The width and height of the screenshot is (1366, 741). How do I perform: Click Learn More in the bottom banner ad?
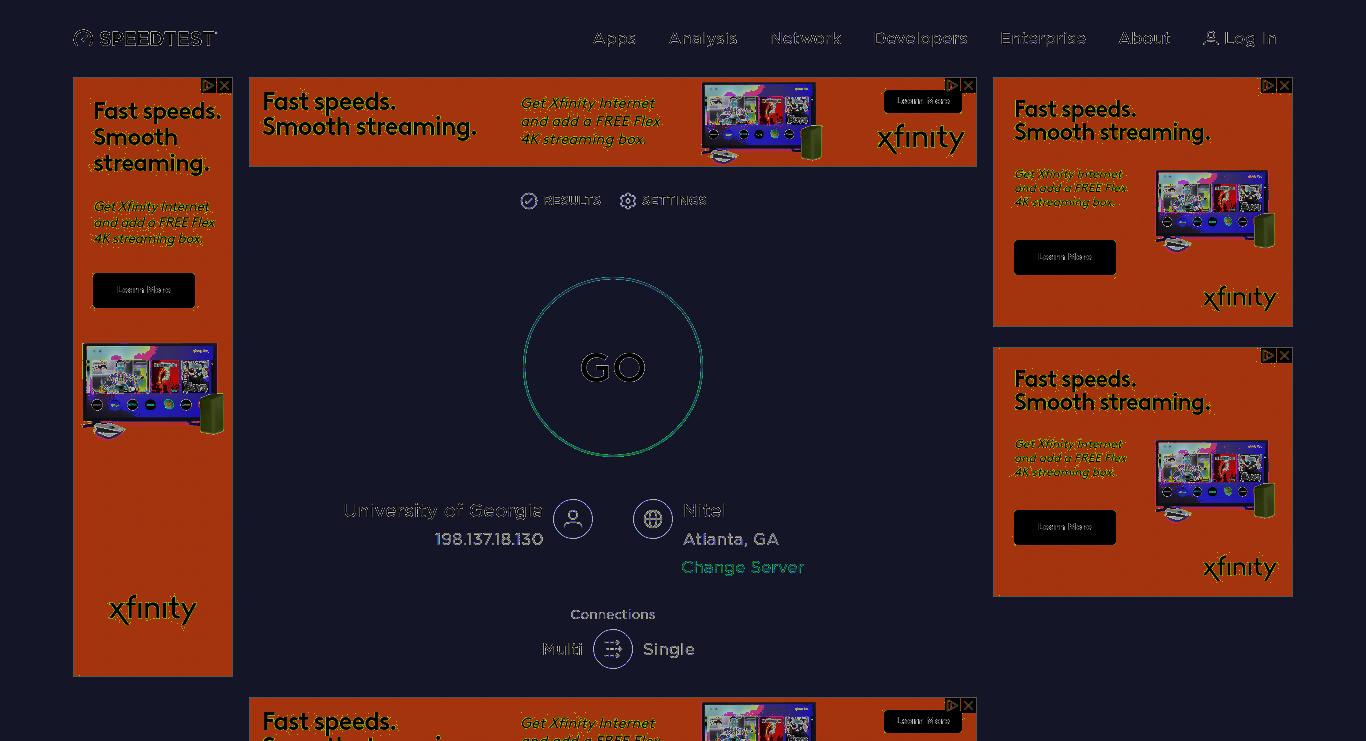point(923,721)
